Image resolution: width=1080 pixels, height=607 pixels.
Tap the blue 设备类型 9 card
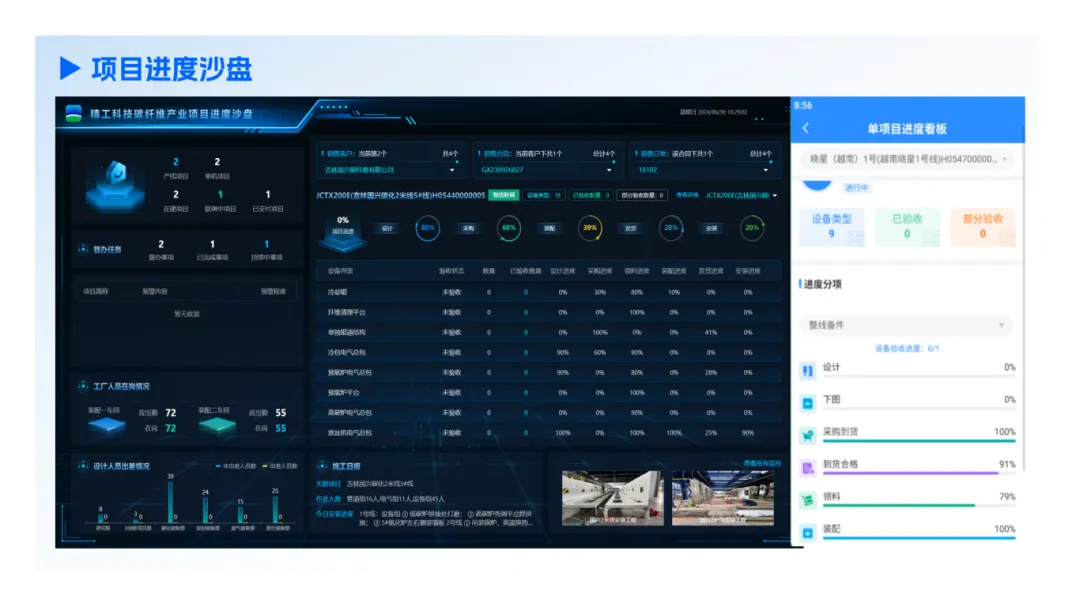point(831,226)
